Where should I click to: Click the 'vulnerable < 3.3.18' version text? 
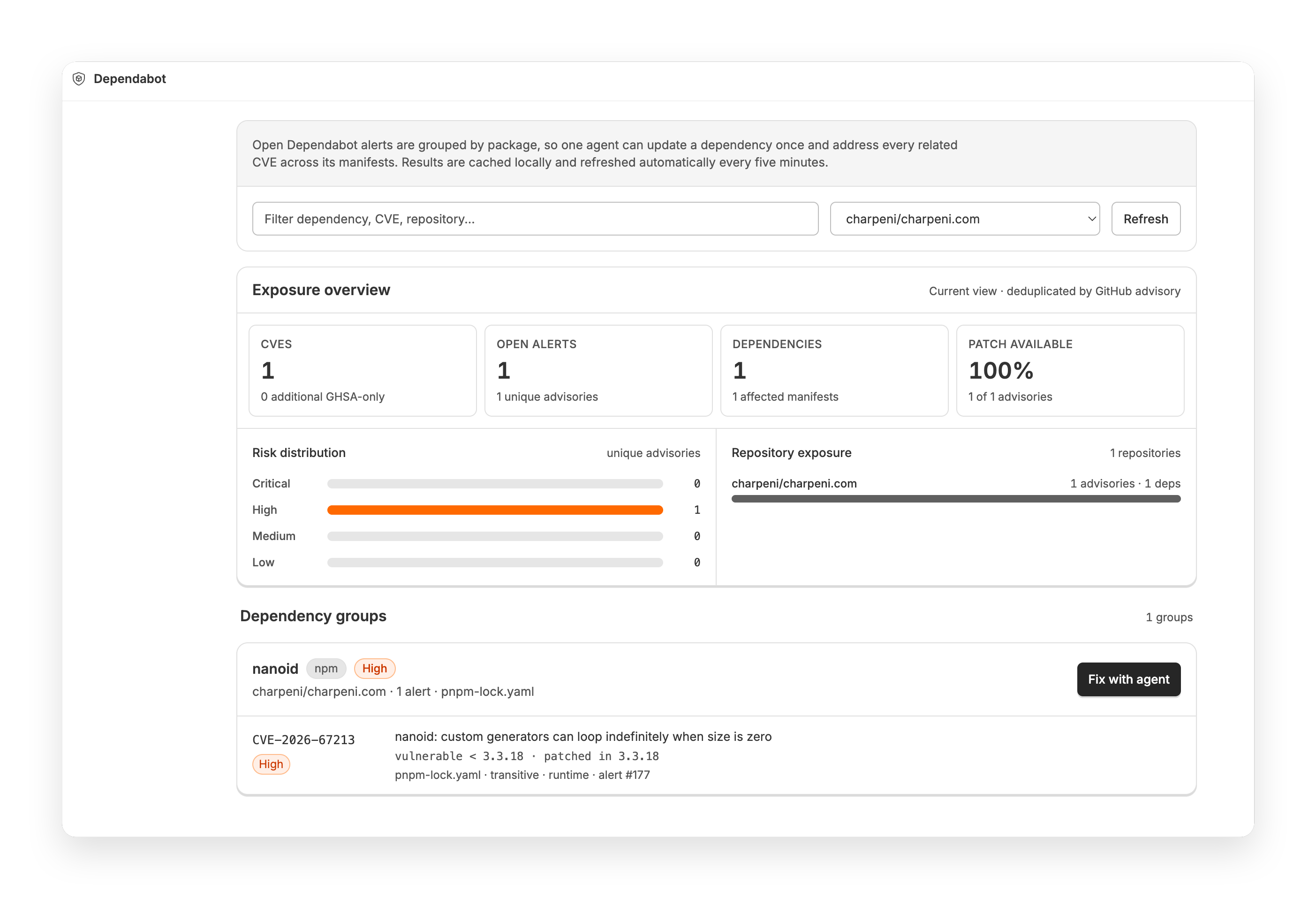459,756
